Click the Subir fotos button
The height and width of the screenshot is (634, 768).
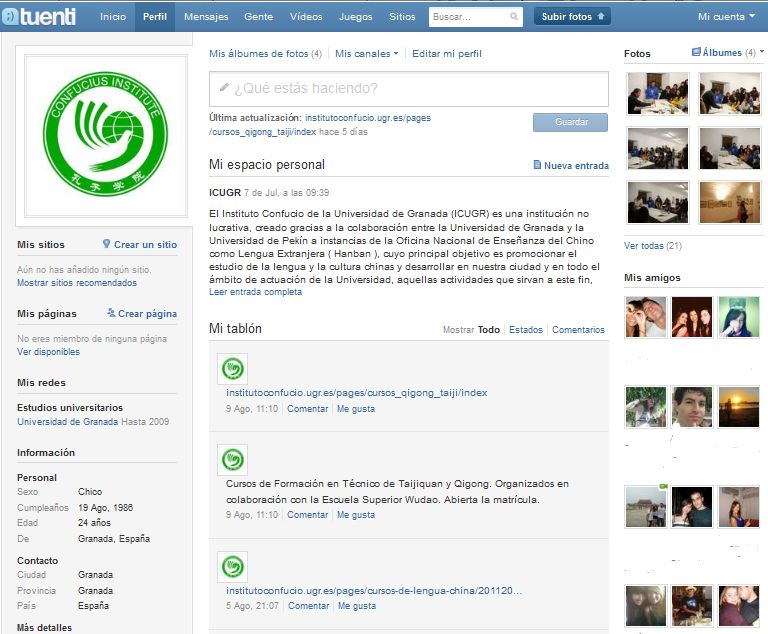click(x=572, y=16)
